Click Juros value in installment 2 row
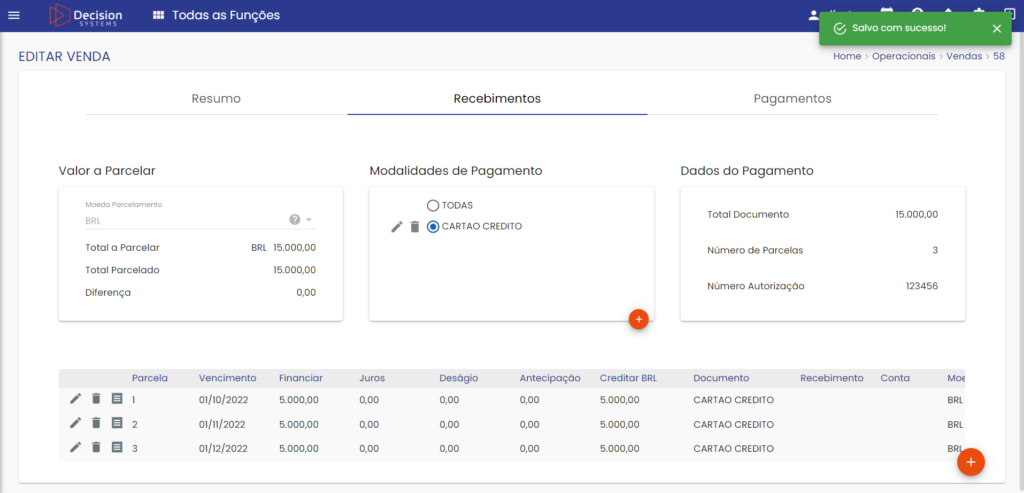The height and width of the screenshot is (493, 1024). click(x=369, y=424)
